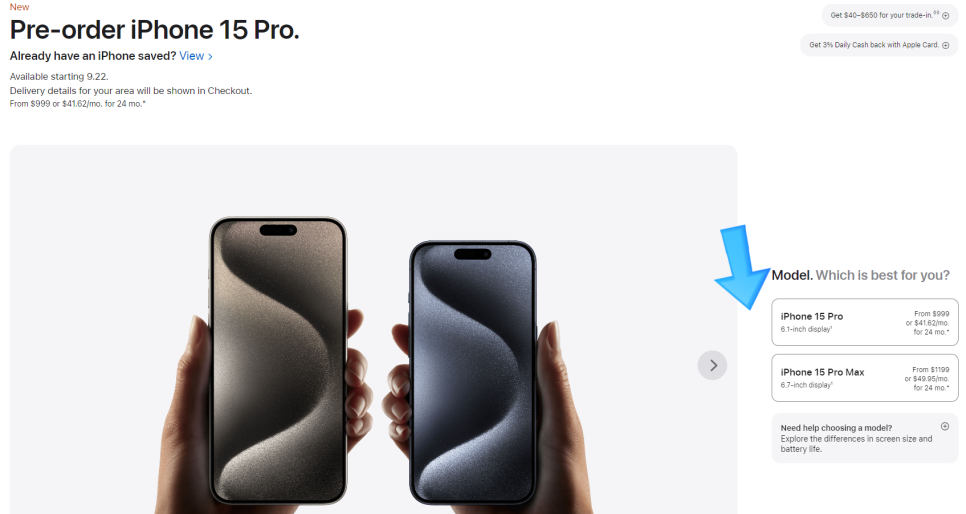Expand Need help choosing a model? section
The image size is (966, 514).
865,438
